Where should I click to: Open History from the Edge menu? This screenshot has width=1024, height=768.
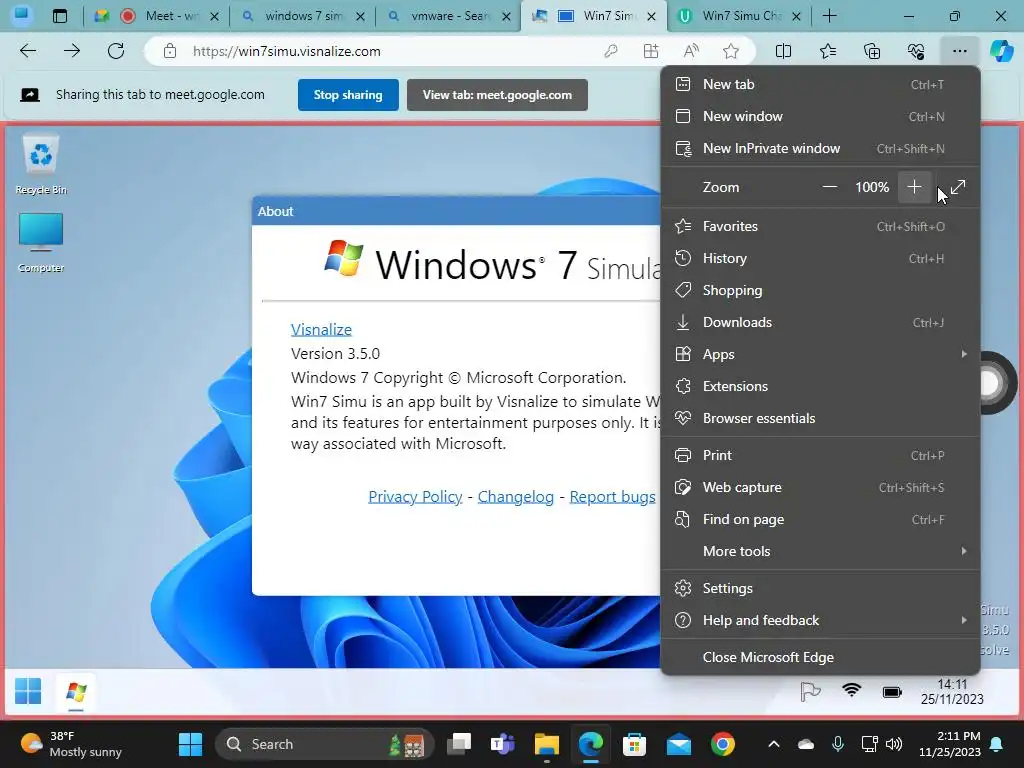click(821, 258)
